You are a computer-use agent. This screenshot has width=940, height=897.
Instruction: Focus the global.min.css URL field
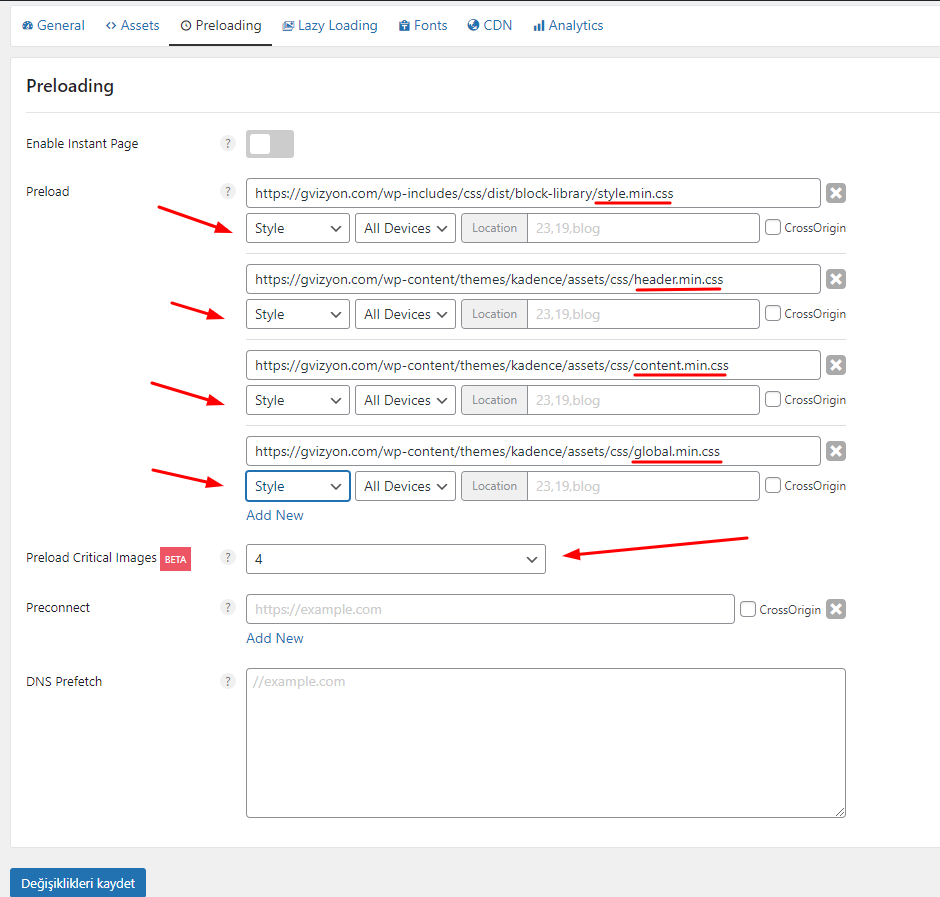coord(533,451)
